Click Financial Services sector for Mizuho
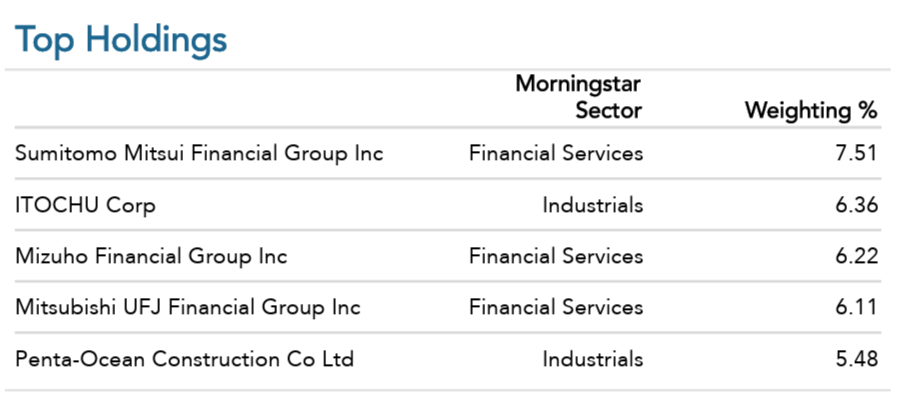The height and width of the screenshot is (398, 899). (x=556, y=256)
